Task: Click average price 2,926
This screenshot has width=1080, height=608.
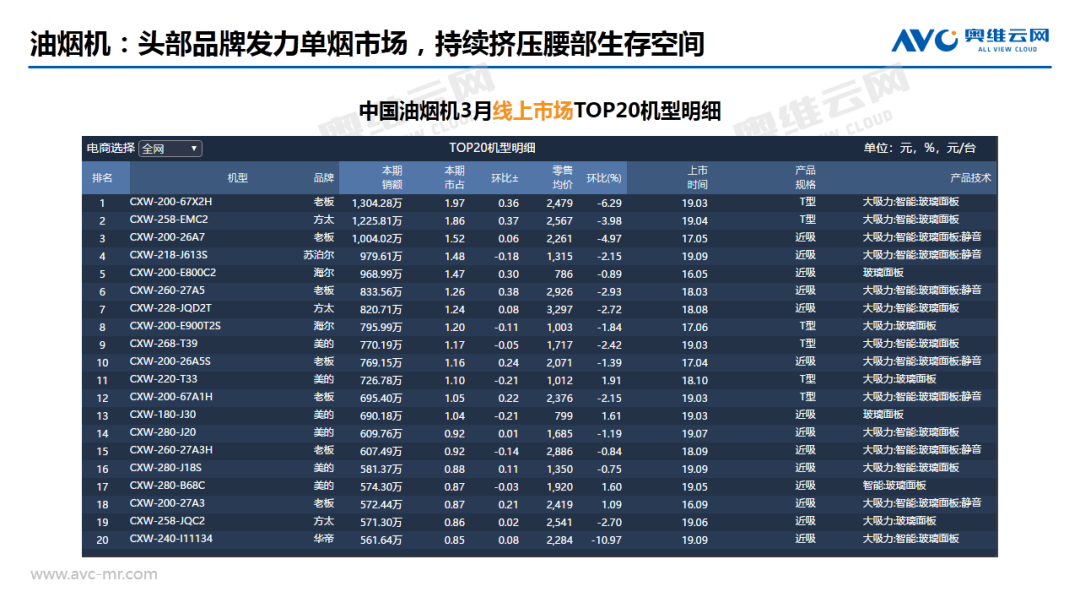Action: [x=559, y=292]
